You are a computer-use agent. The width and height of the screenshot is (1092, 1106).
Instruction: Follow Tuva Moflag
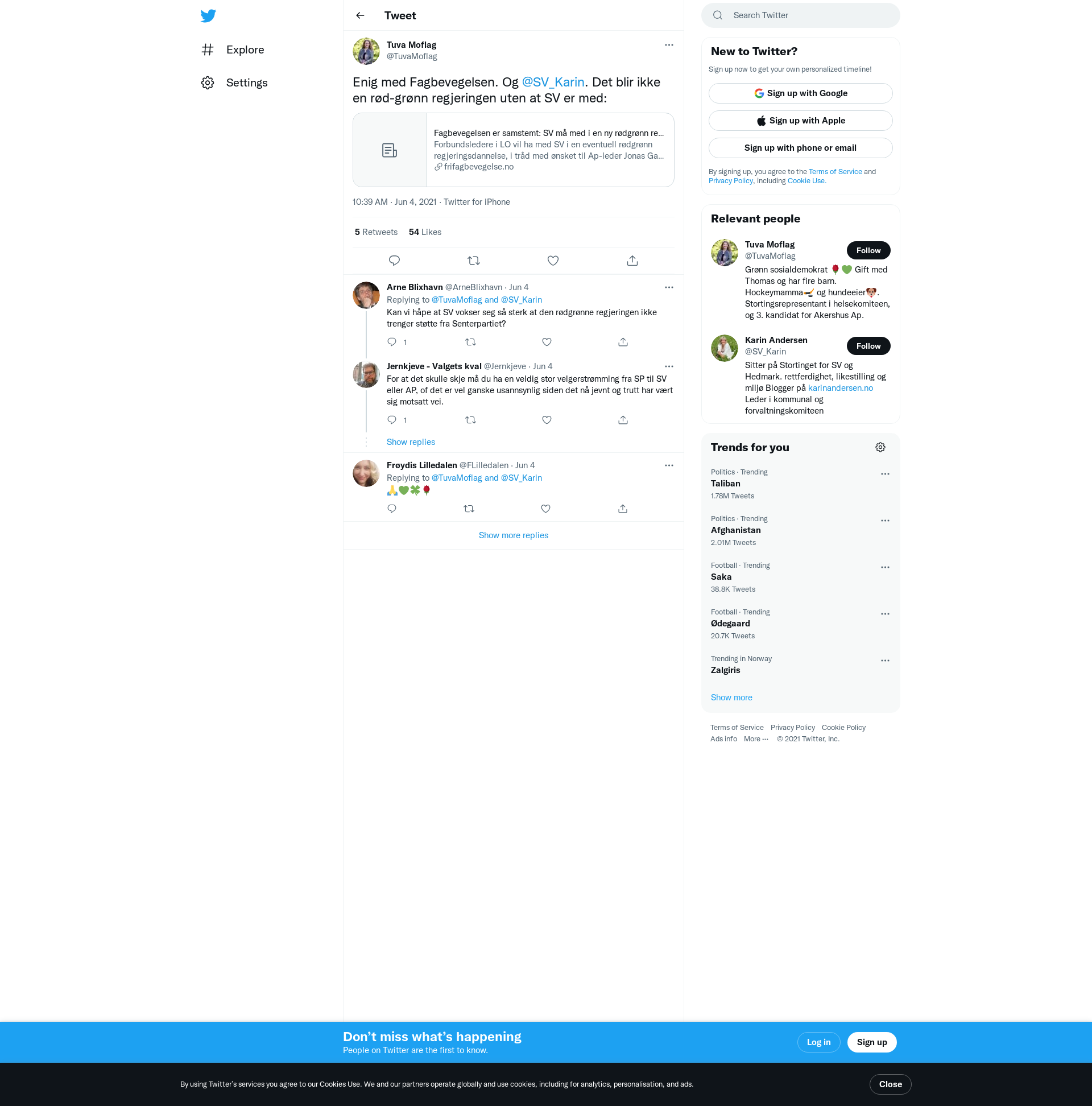[868, 251]
